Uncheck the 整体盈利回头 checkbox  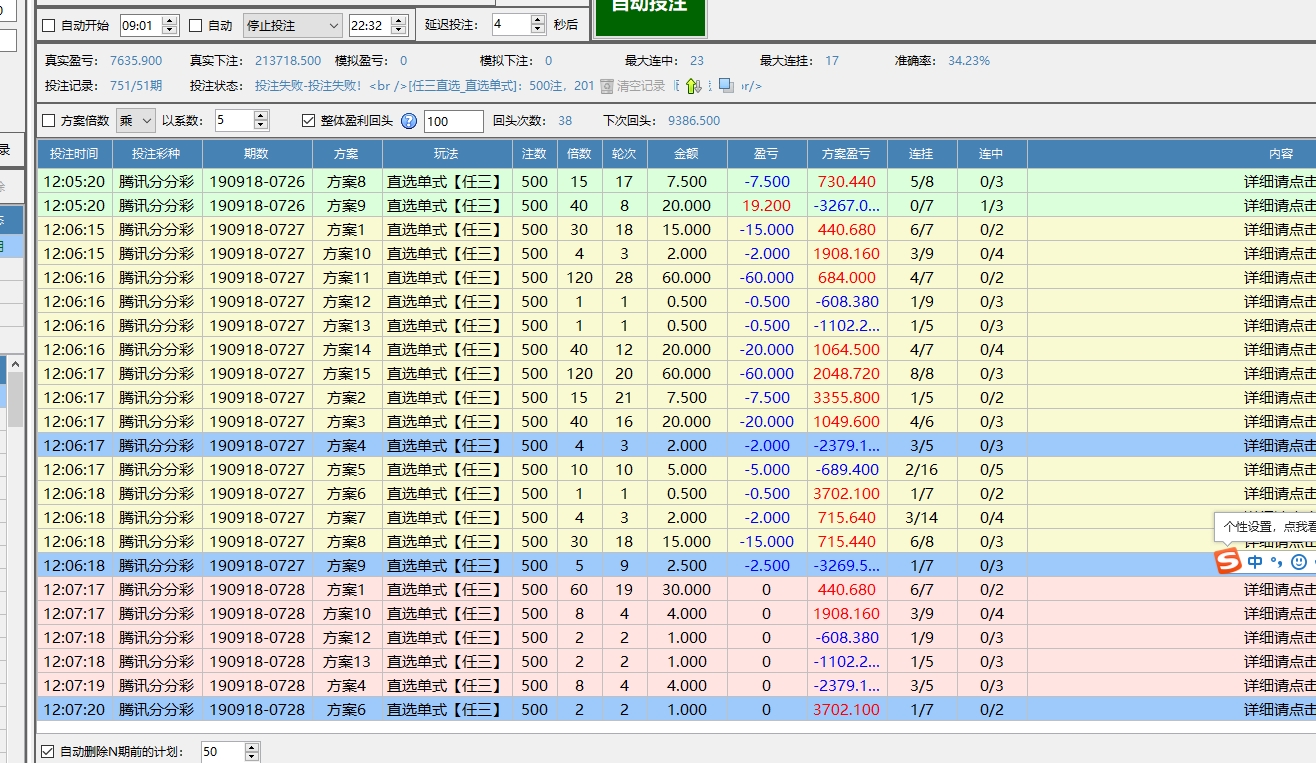tap(309, 121)
